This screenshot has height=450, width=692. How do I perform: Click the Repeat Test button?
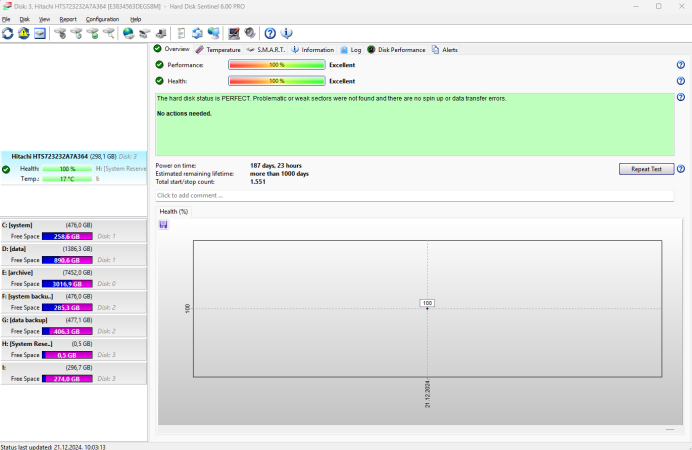pyautogui.click(x=647, y=169)
